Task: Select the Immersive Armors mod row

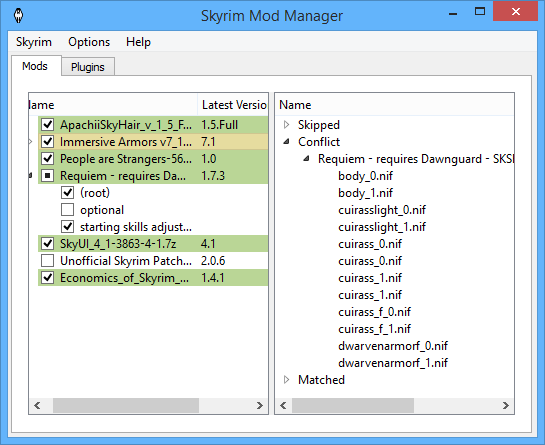Action: 153,141
